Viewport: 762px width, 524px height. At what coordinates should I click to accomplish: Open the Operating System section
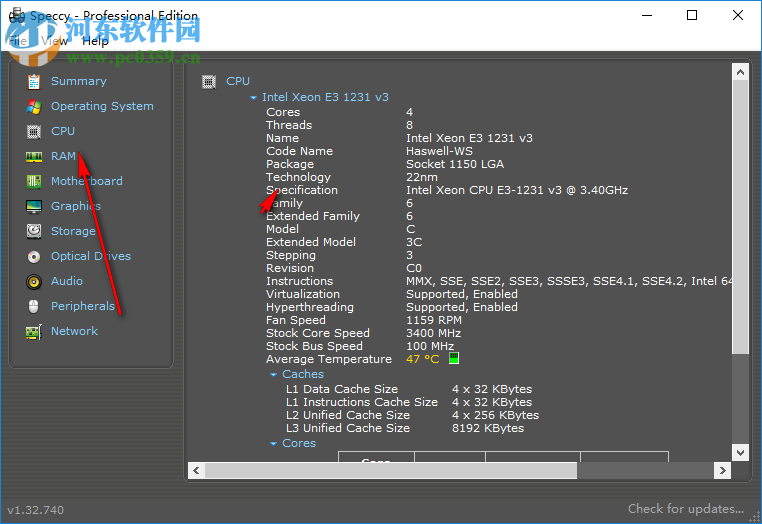click(102, 106)
